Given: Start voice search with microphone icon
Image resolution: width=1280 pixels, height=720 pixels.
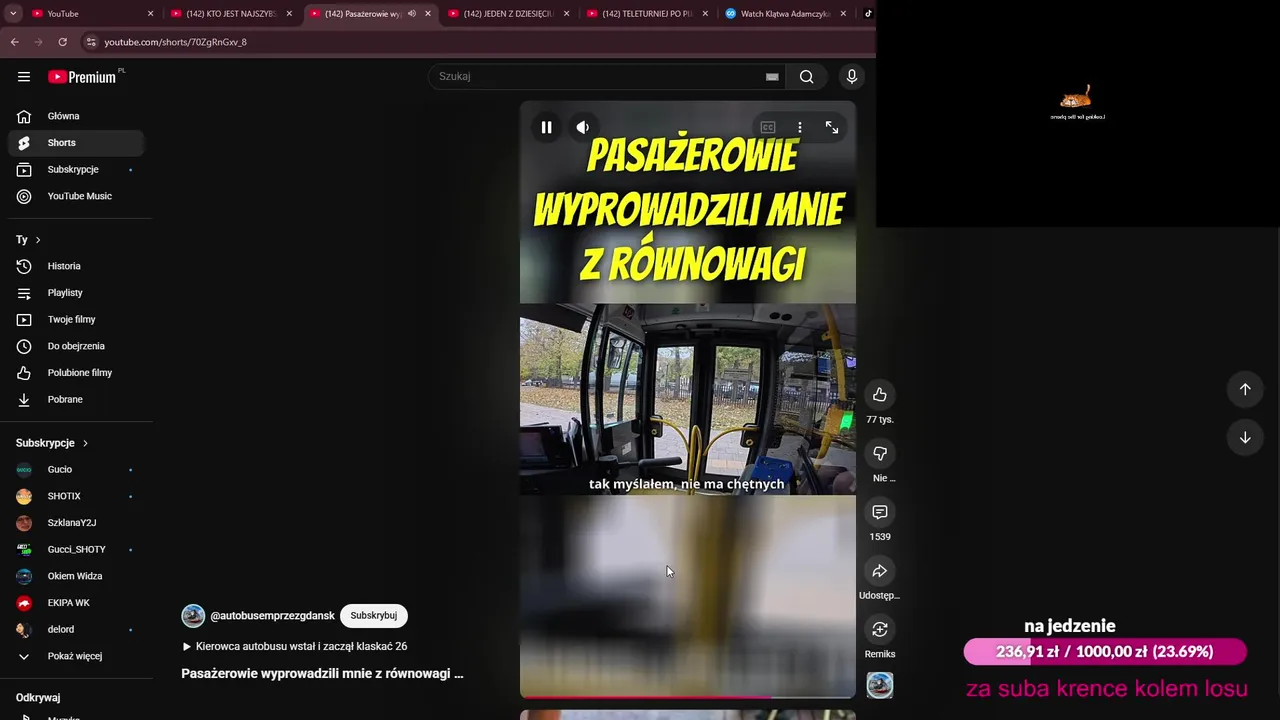Looking at the screenshot, I should (852, 77).
